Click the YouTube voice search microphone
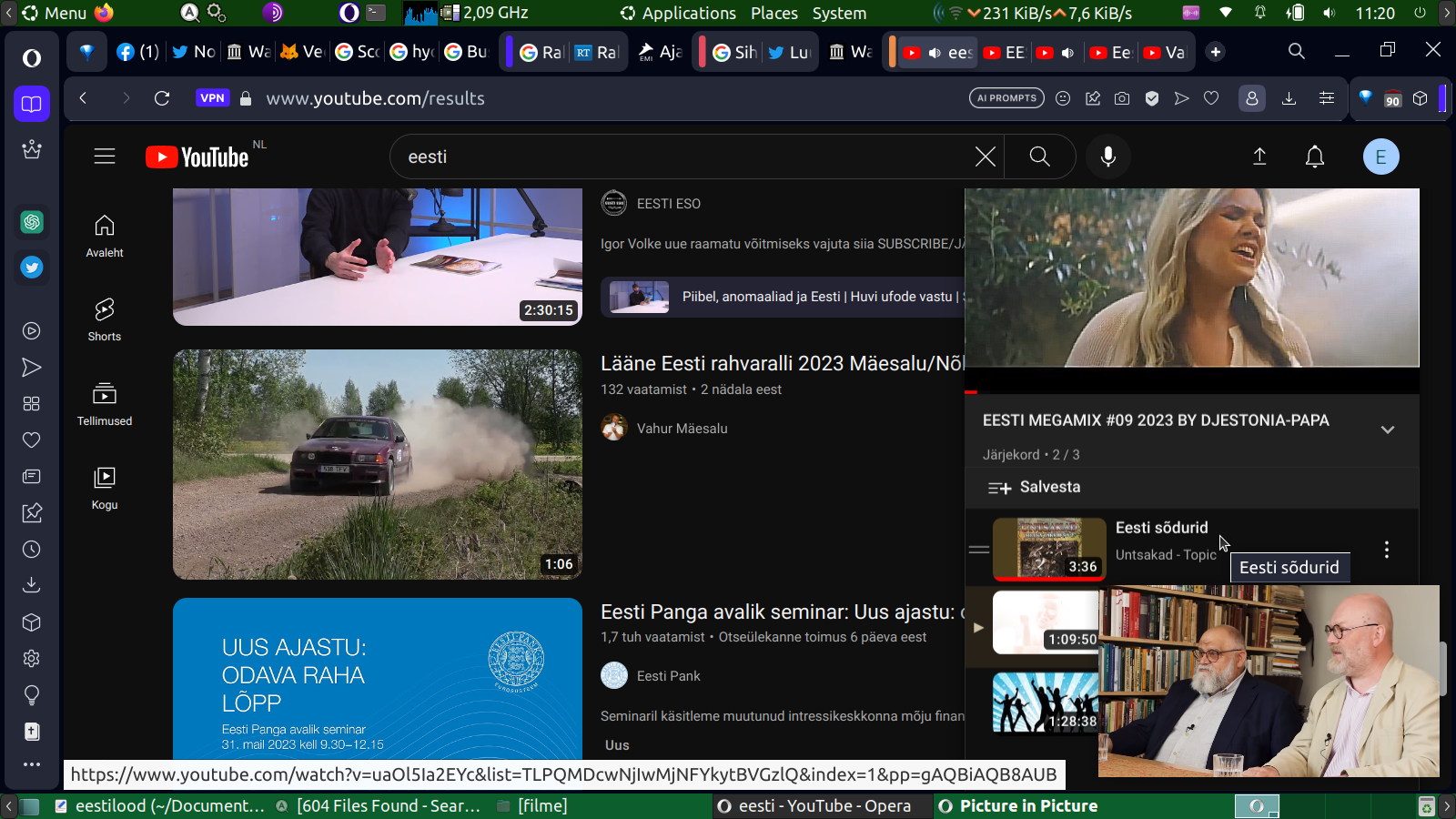The width and height of the screenshot is (1456, 819). [x=1107, y=157]
